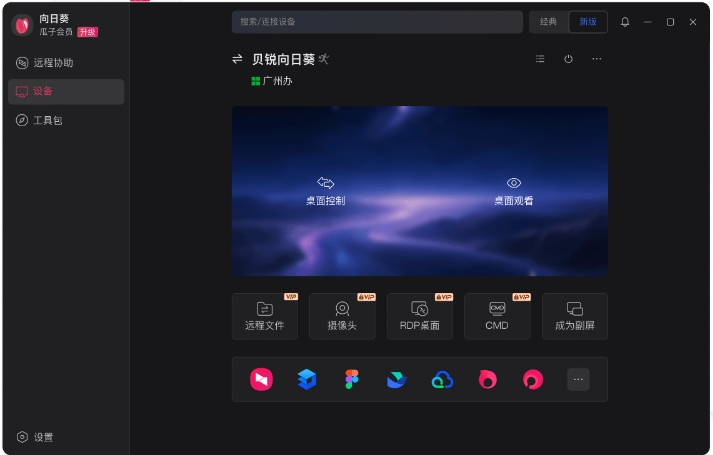713x455 pixels.
Task: Launch the pink flame app icon
Action: coord(487,380)
